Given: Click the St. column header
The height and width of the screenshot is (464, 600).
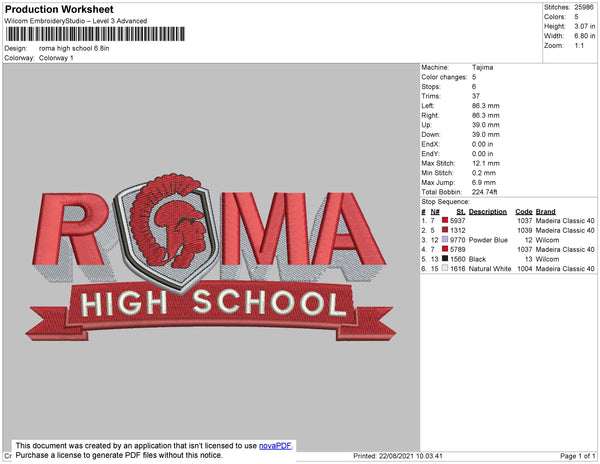Looking at the screenshot, I should pyautogui.click(x=461, y=212).
